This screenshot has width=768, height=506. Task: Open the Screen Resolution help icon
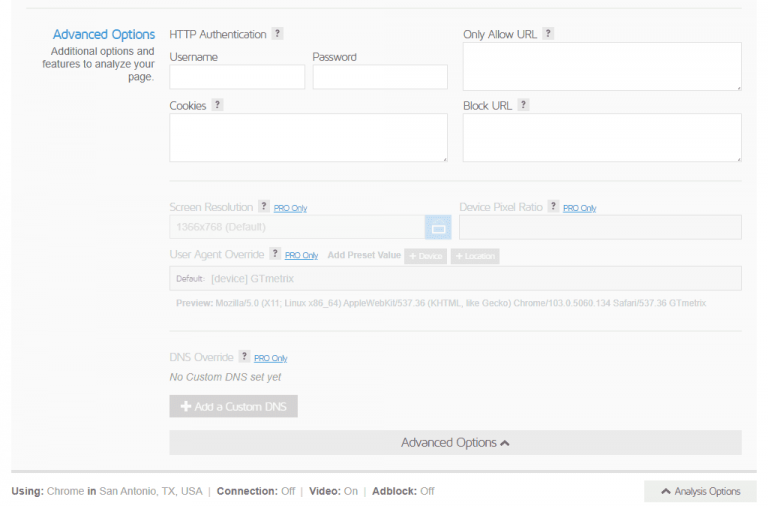(x=264, y=206)
